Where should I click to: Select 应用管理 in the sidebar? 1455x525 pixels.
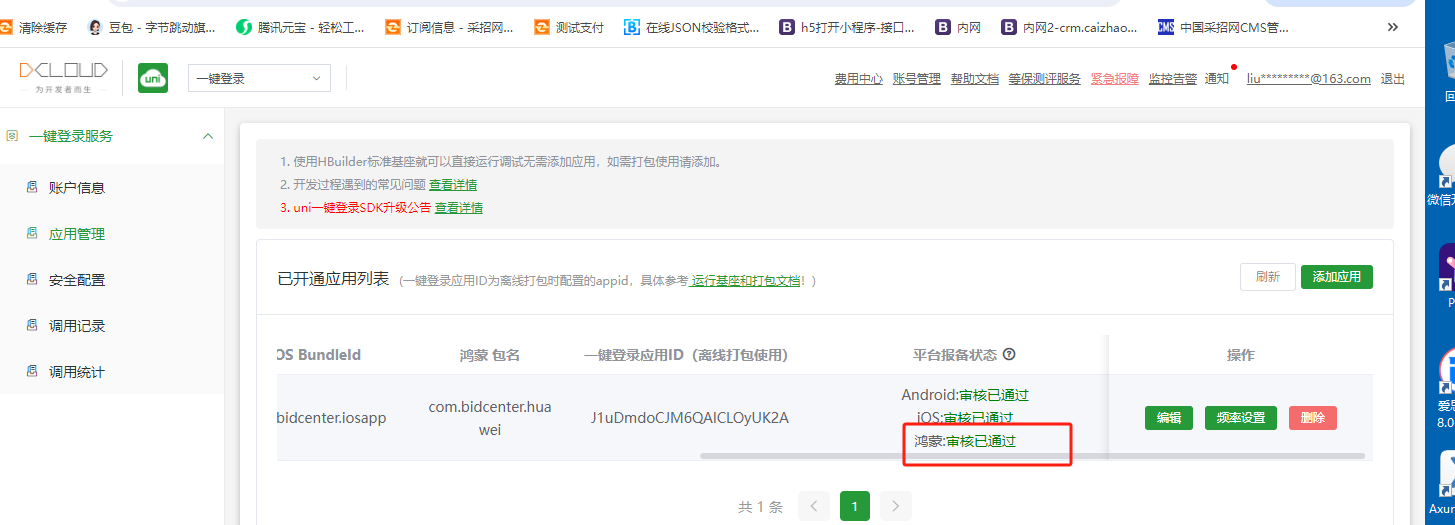tap(77, 234)
